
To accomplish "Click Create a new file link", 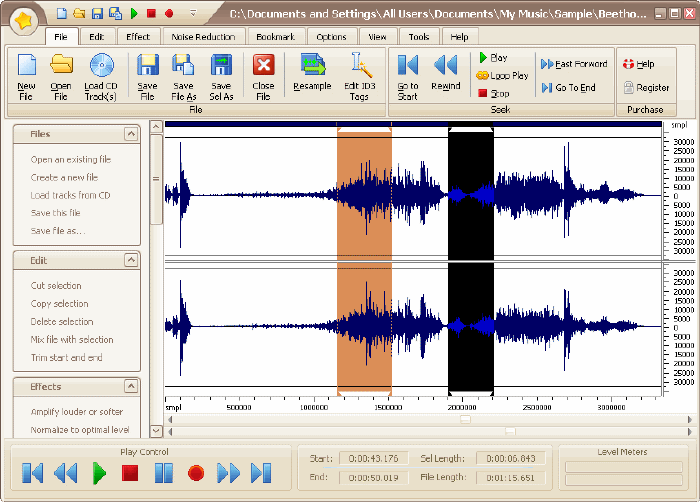I will 64,177.
